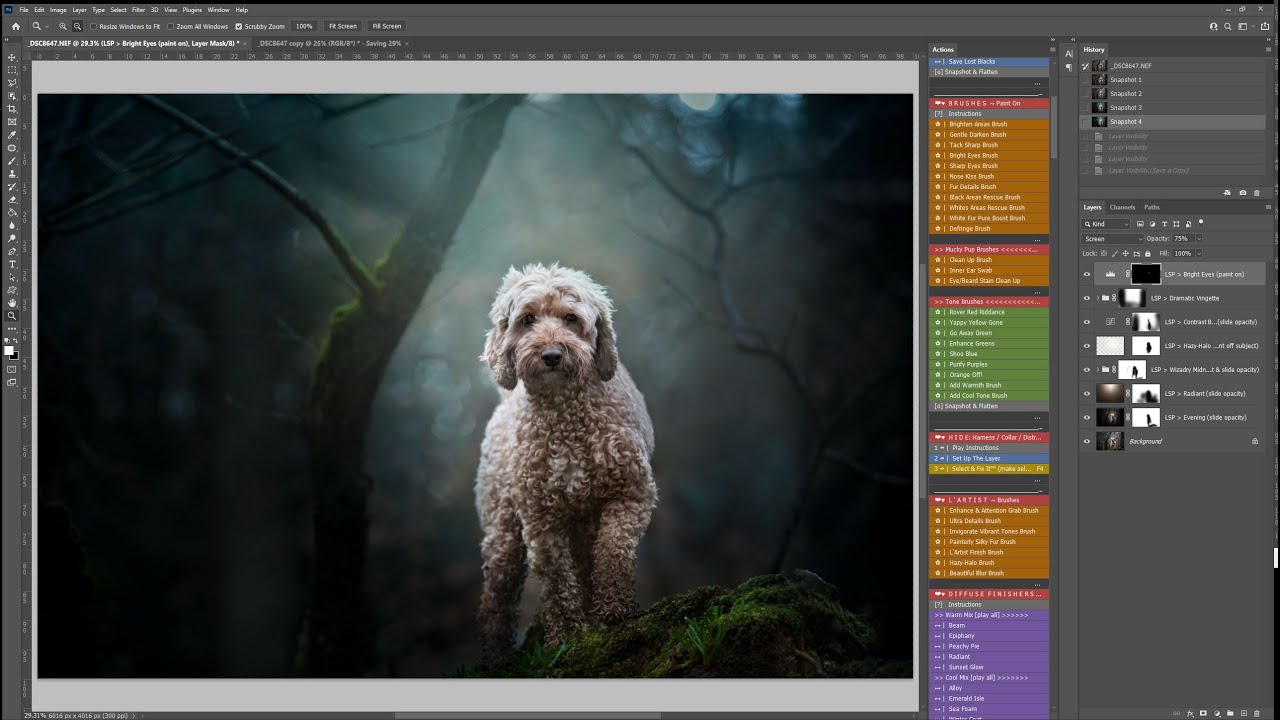The image size is (1280, 720).
Task: Open the Image menu
Action: [x=58, y=10]
